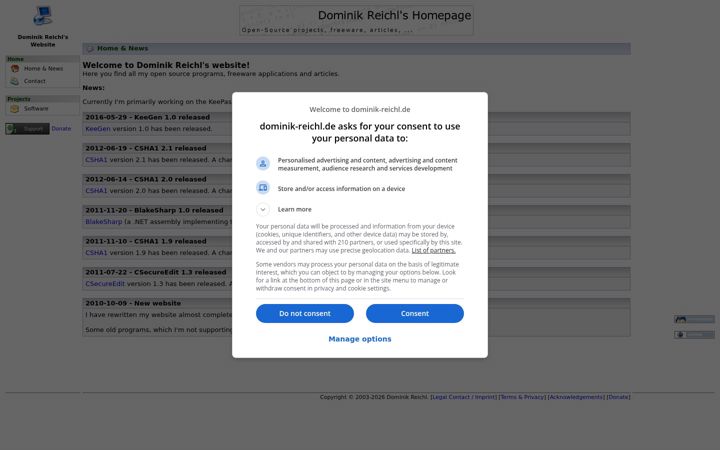The image size is (720, 450).
Task: Open the List of partners link
Action: click(x=433, y=250)
